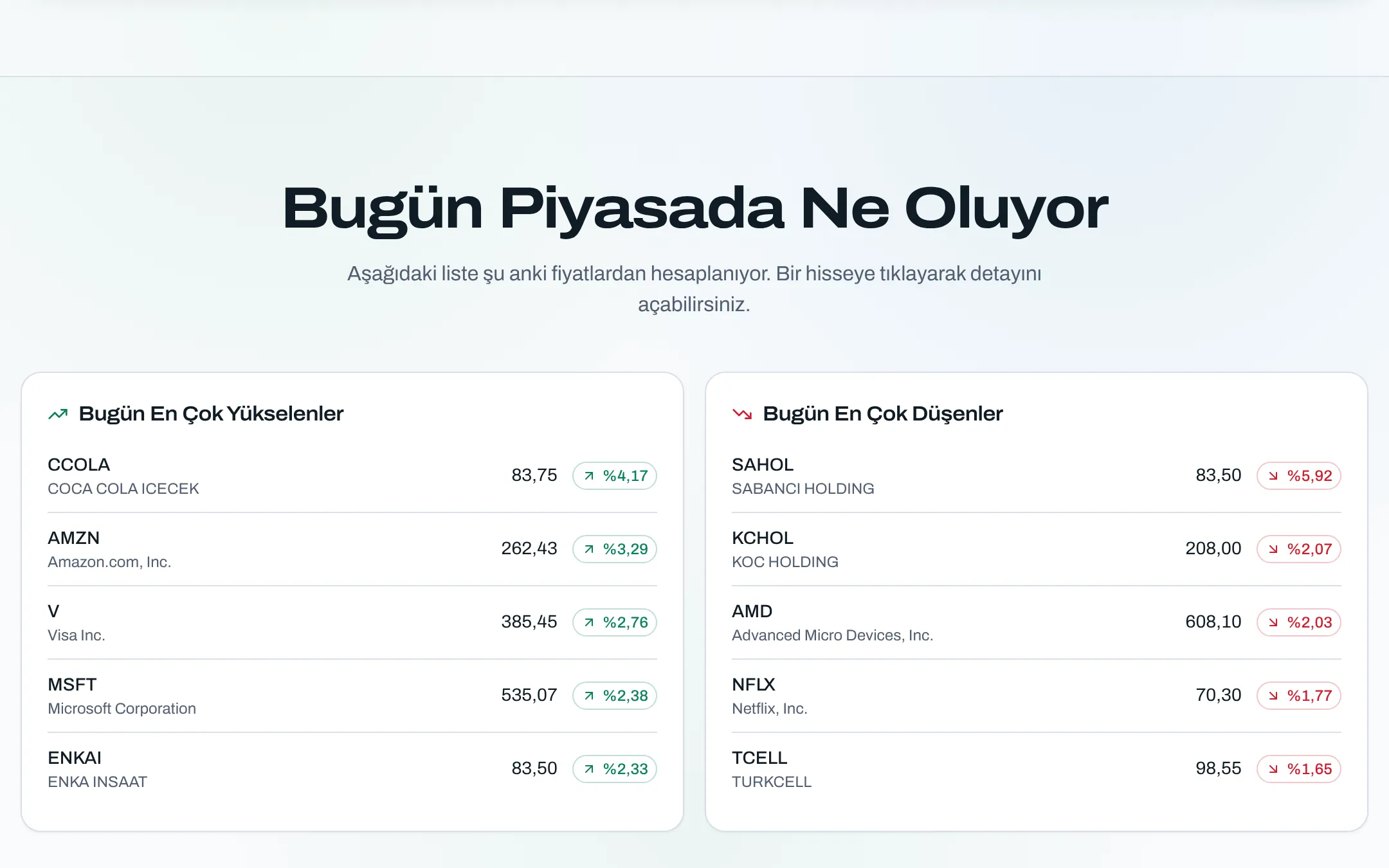Click the down arrow in SAHOL %5,92 badge

1273,476
